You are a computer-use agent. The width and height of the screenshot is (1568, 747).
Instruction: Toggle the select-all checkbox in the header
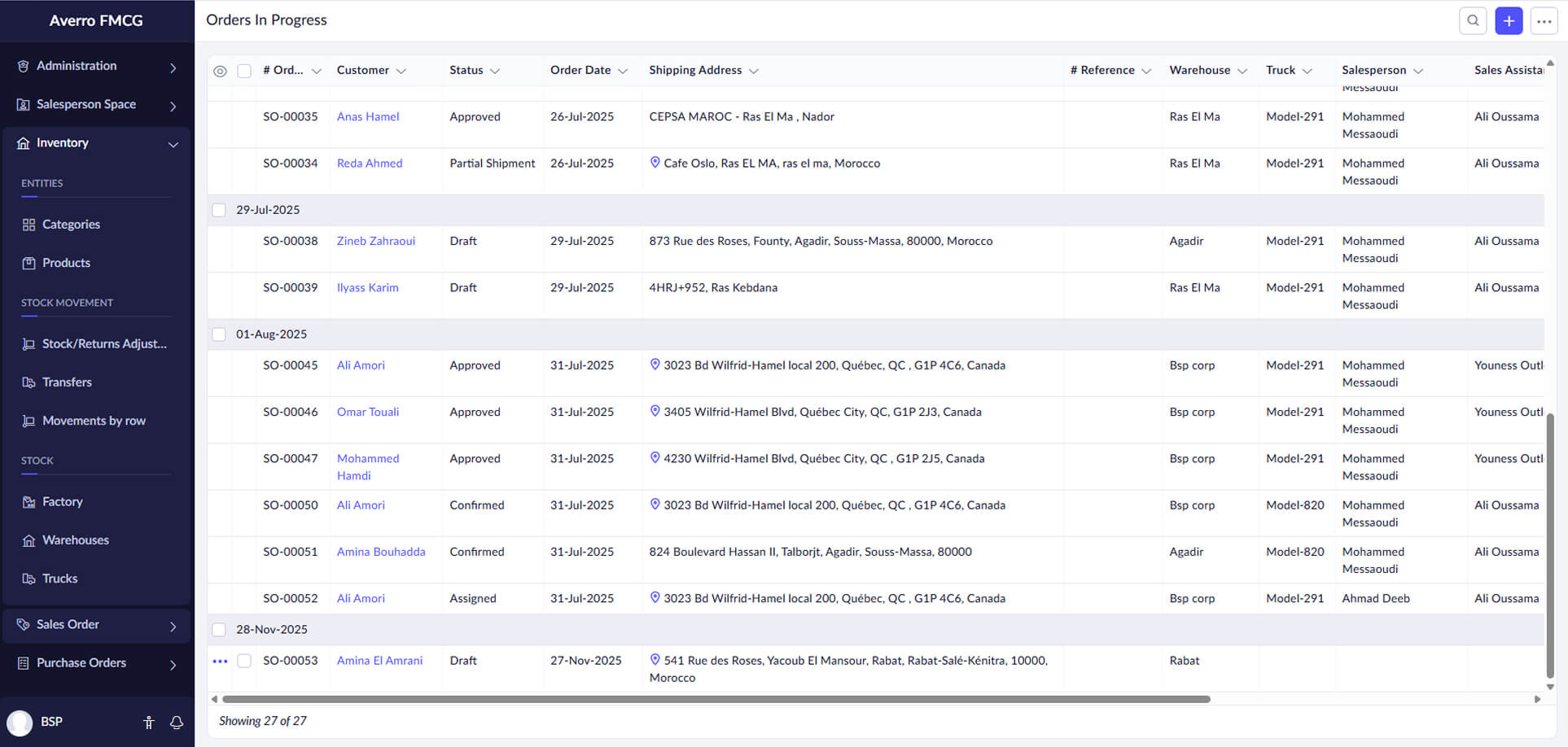pyautogui.click(x=244, y=71)
